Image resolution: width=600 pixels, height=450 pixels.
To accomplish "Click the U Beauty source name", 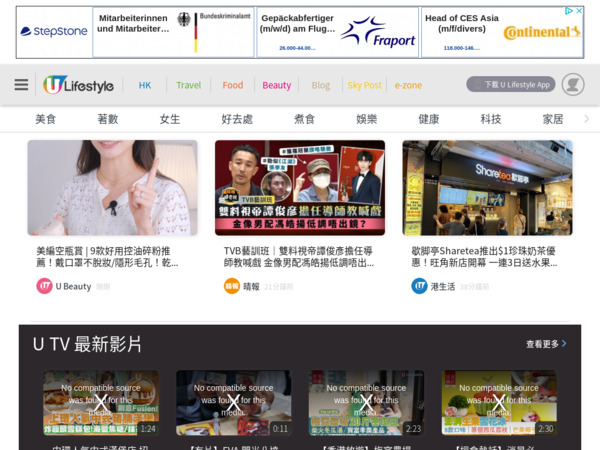I will pyautogui.click(x=73, y=286).
